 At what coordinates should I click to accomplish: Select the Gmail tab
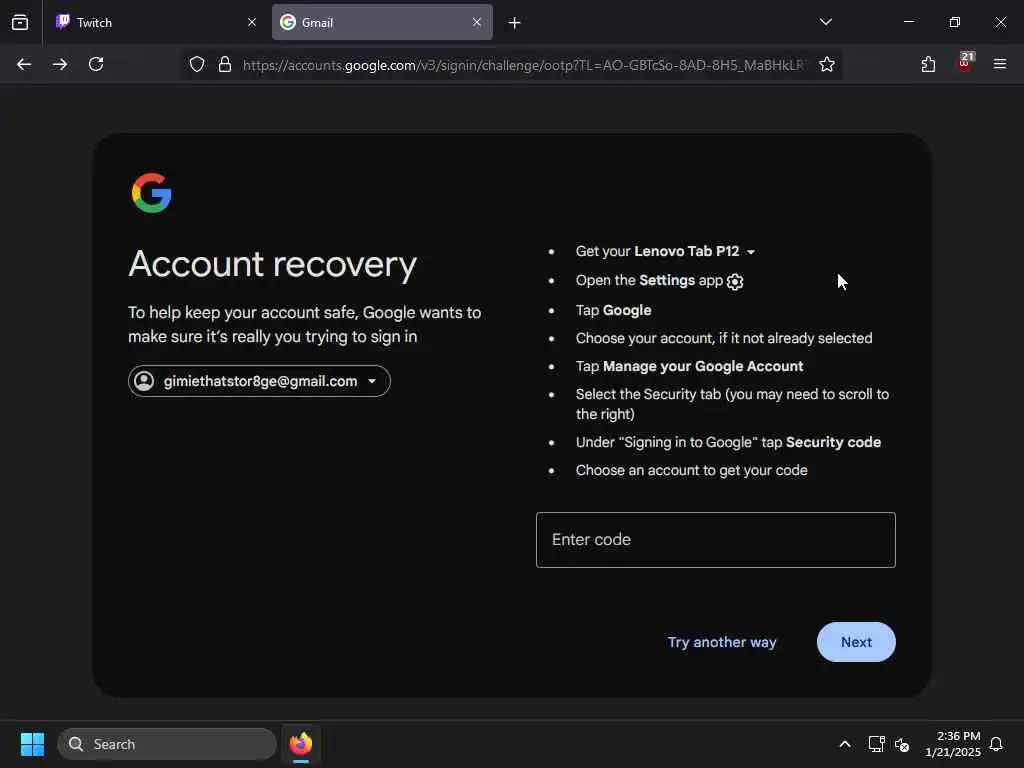382,22
